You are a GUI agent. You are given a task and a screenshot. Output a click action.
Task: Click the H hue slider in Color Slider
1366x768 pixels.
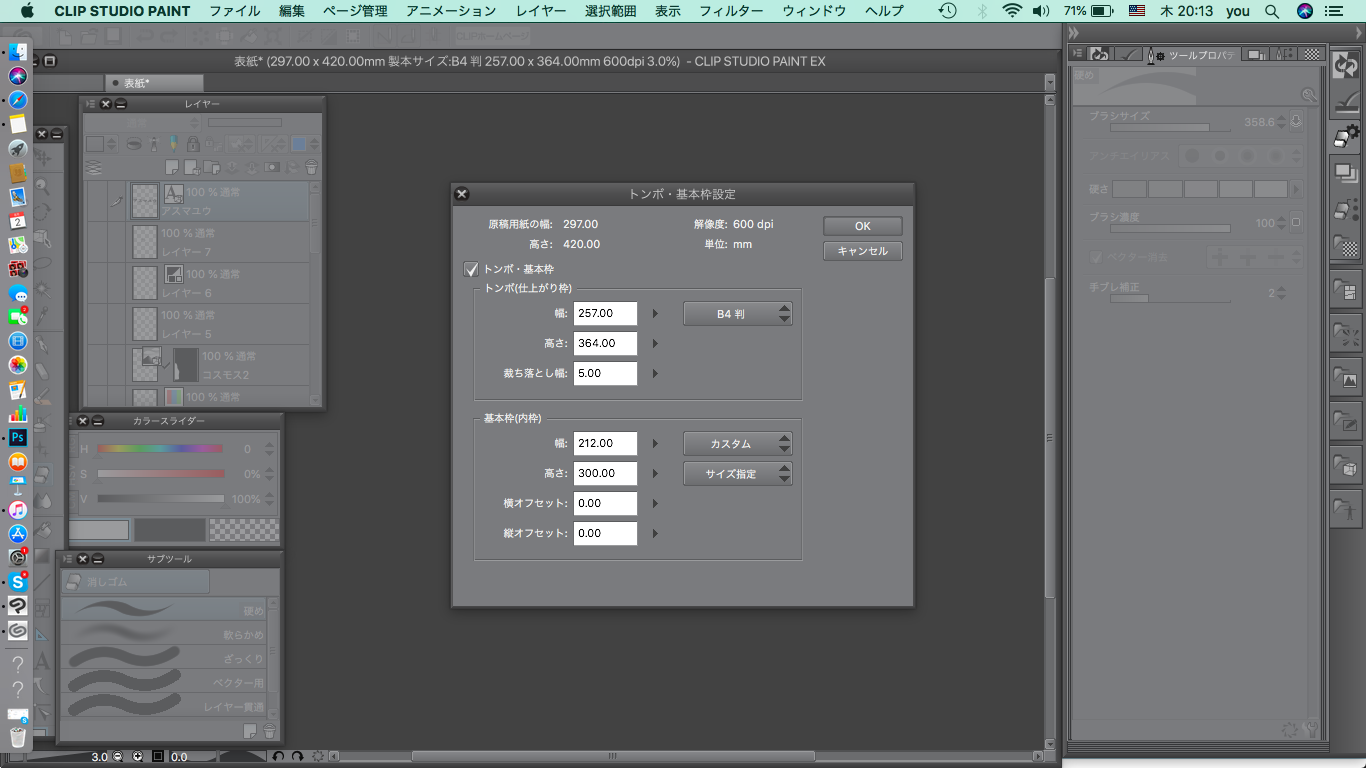pos(160,449)
